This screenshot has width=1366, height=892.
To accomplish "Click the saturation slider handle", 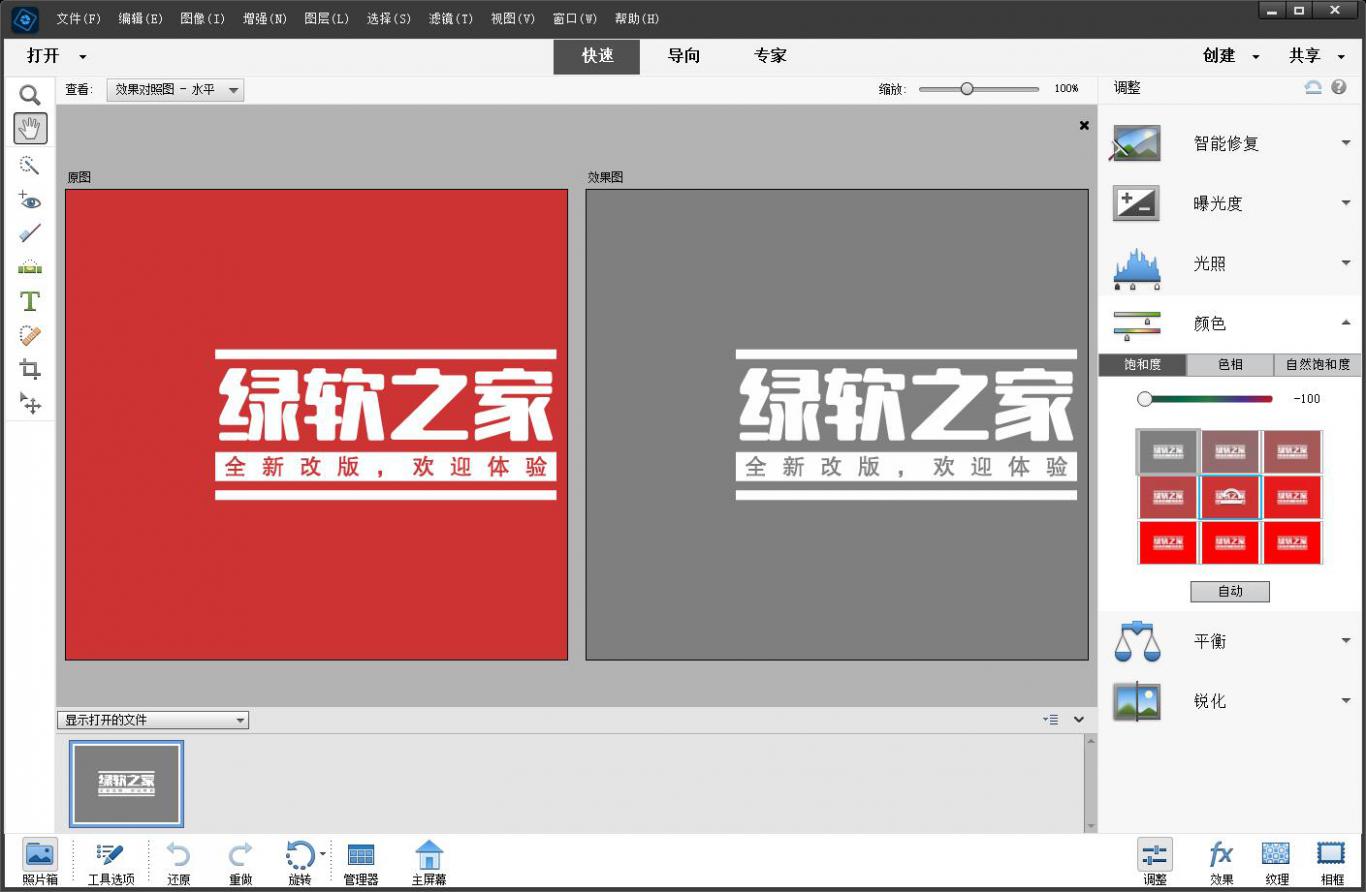I will point(1145,399).
